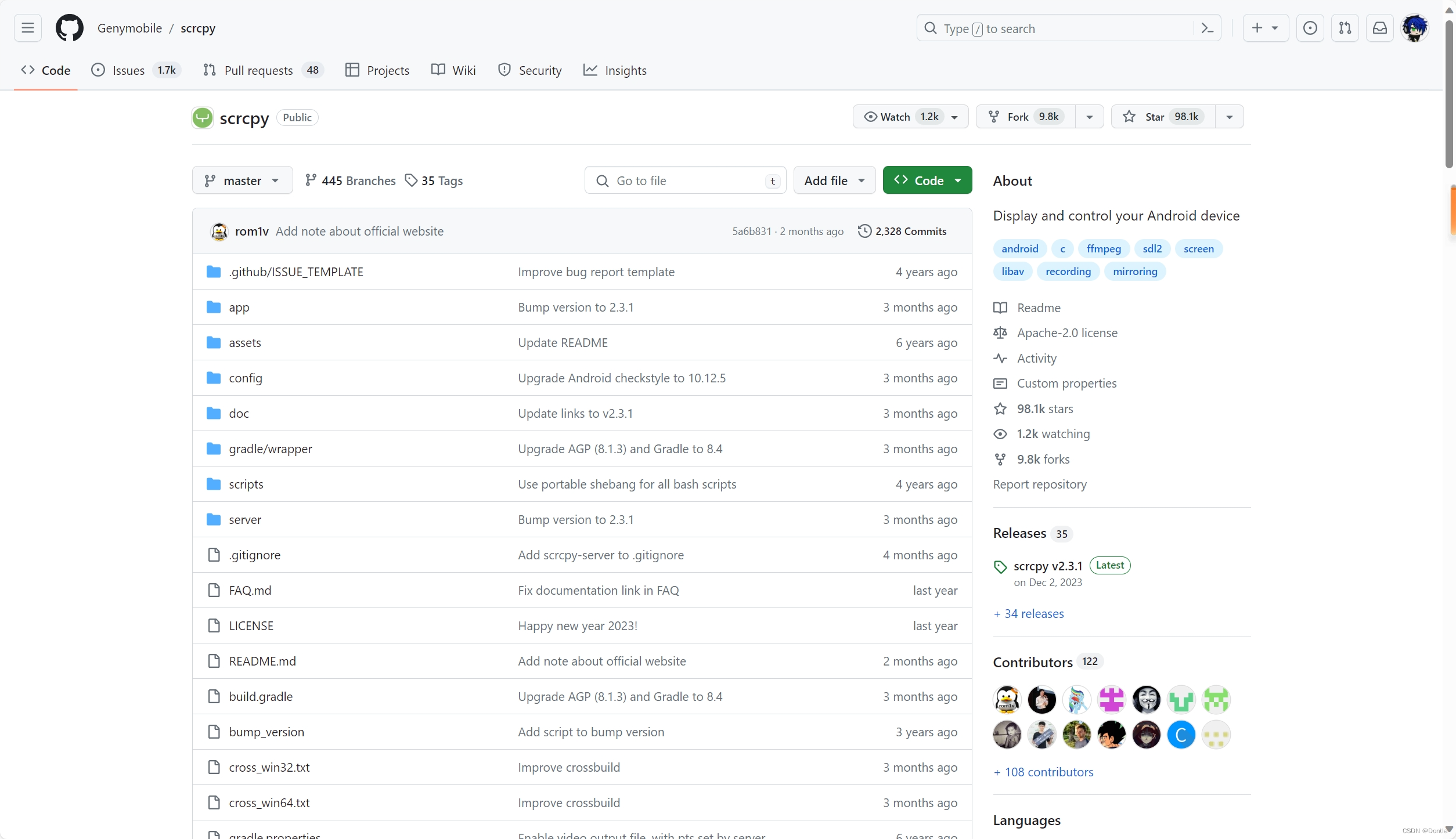Click the apache-2.0 license link
This screenshot has width=1456, height=839.
[1067, 332]
